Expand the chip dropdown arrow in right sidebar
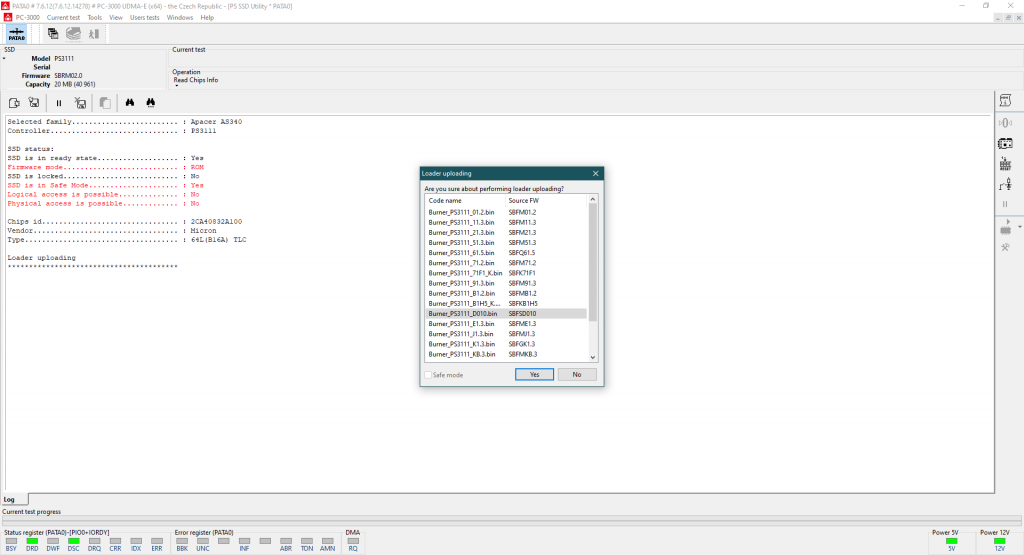The width and height of the screenshot is (1024, 555). (x=1020, y=220)
